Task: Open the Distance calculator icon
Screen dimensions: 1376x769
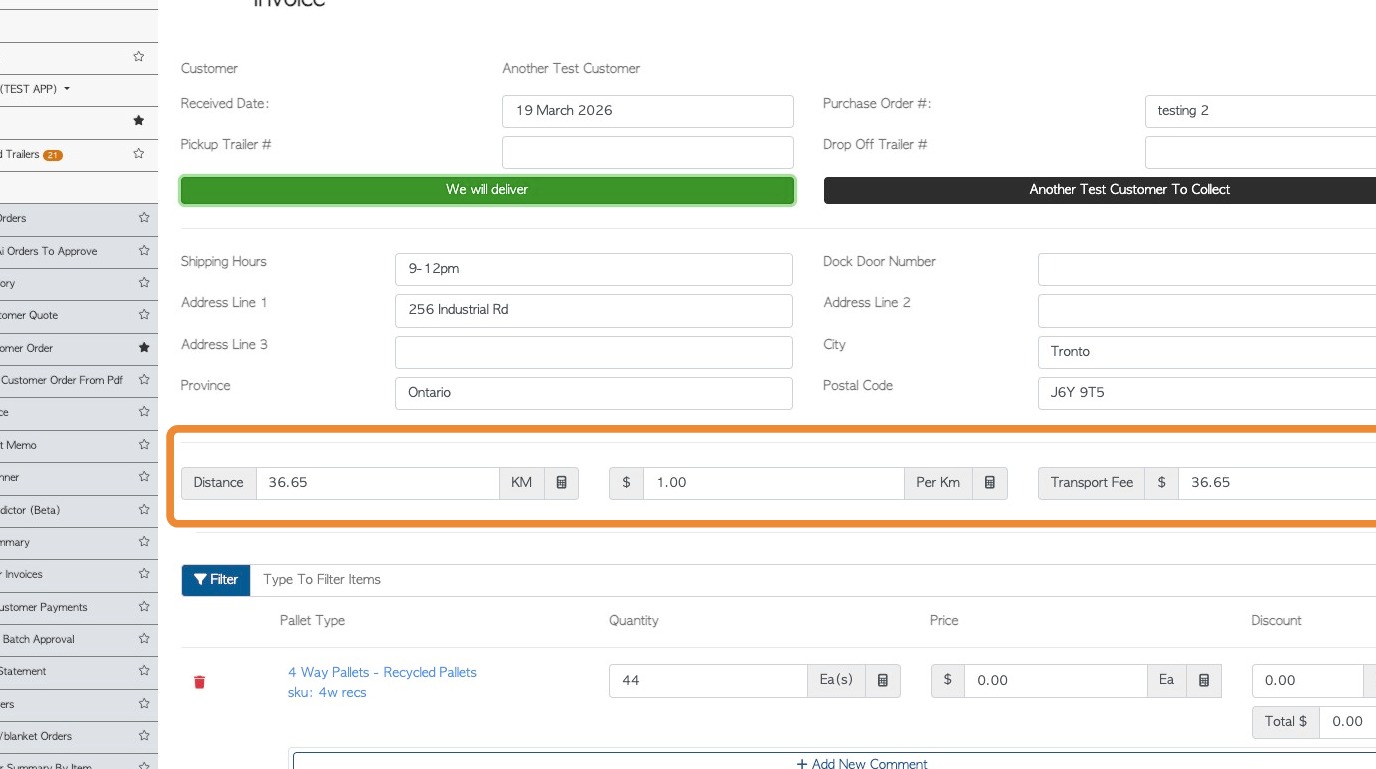Action: coord(561,483)
